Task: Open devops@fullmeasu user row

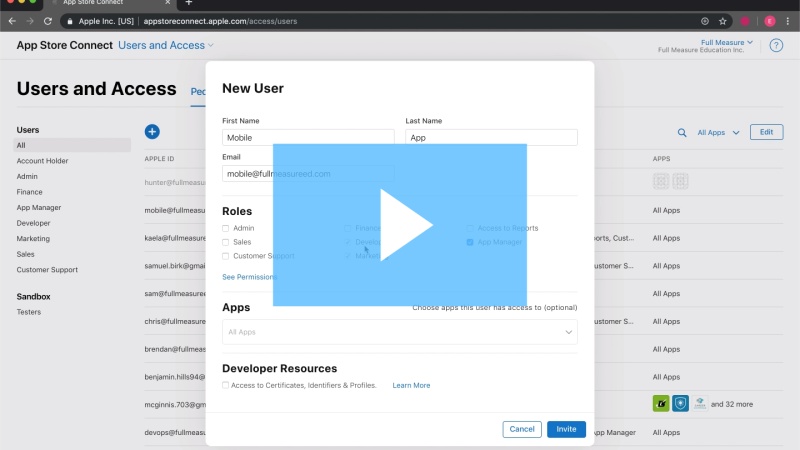Action: point(175,433)
